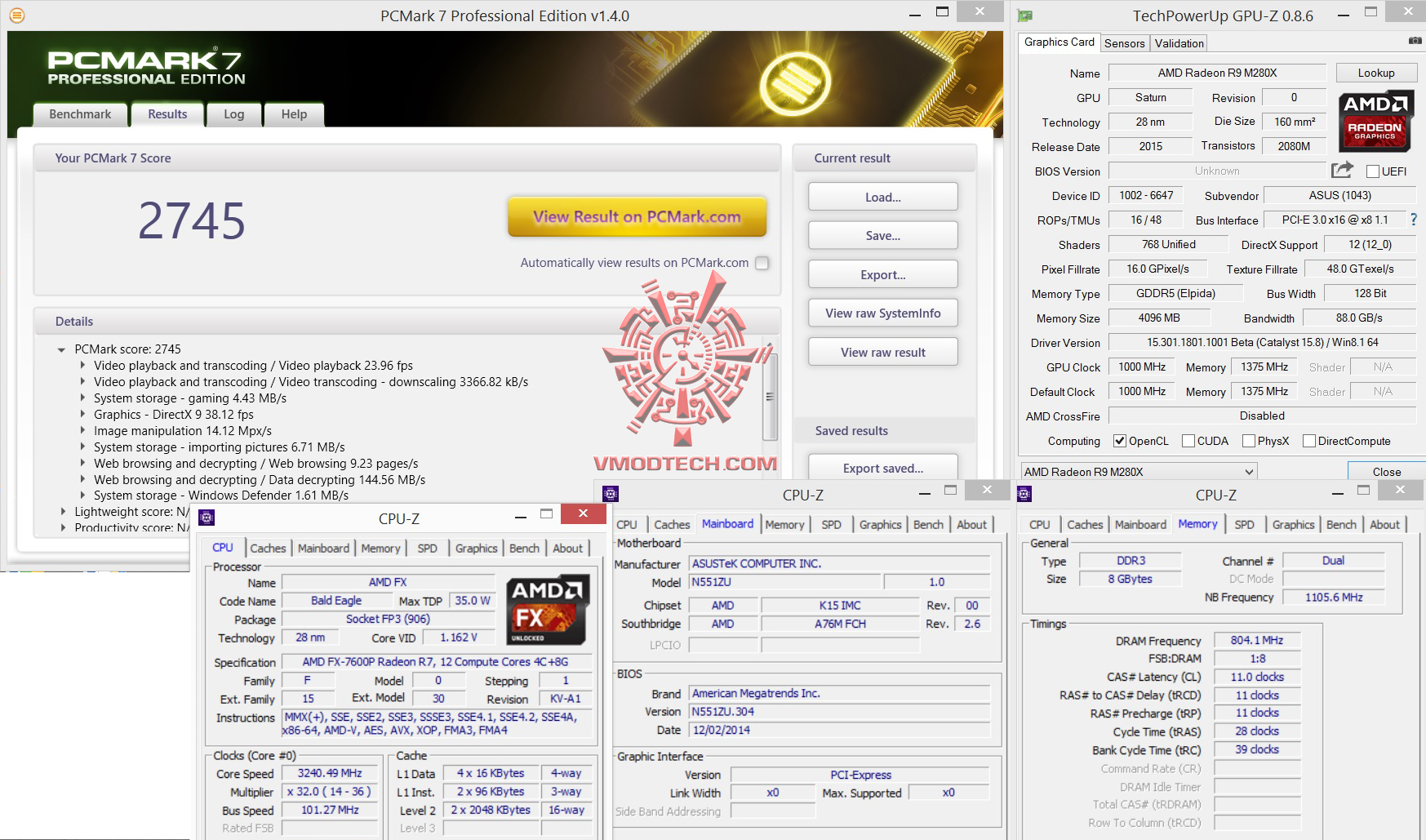Click the BIOS Version value N551ZU.304
1426x840 pixels.
(x=840, y=711)
